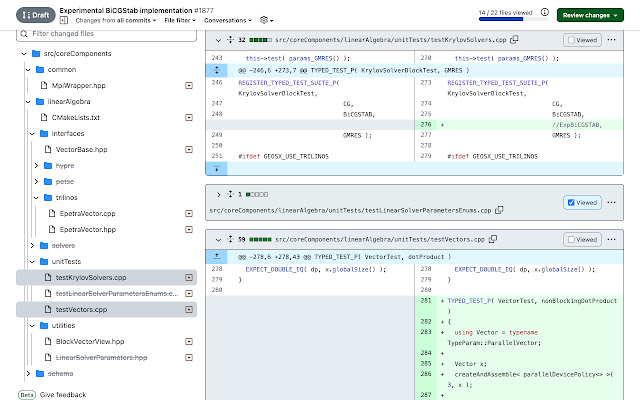Toggle the file tree sidebar icon
This screenshot has height=400, width=640.
(64, 20)
